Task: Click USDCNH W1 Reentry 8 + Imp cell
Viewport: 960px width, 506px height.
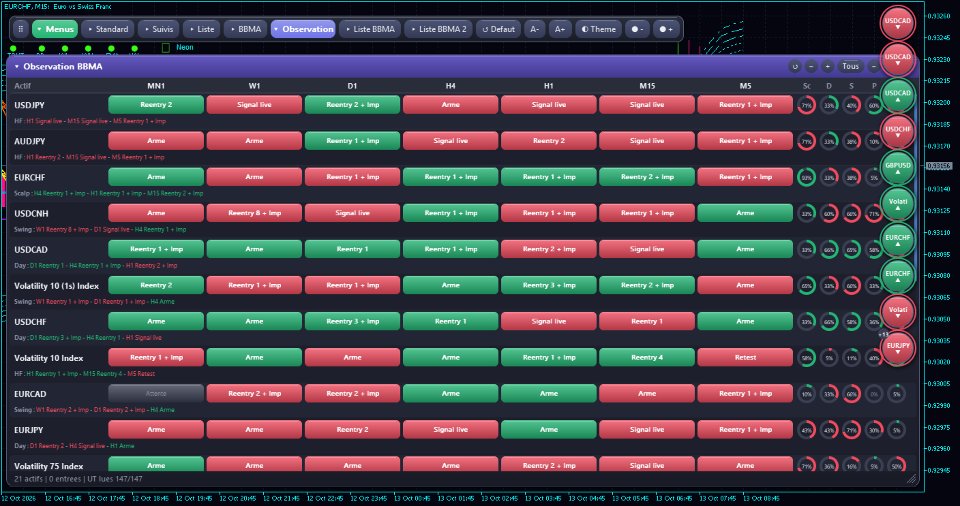Action: (254, 213)
